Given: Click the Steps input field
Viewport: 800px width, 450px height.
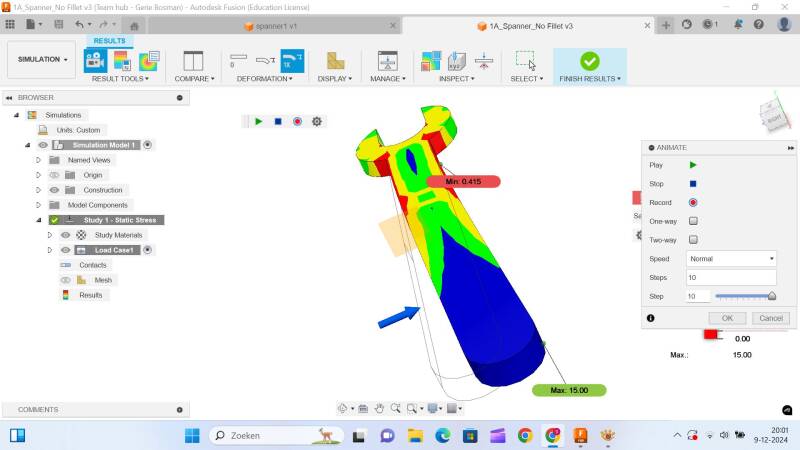Looking at the screenshot, I should tap(731, 278).
